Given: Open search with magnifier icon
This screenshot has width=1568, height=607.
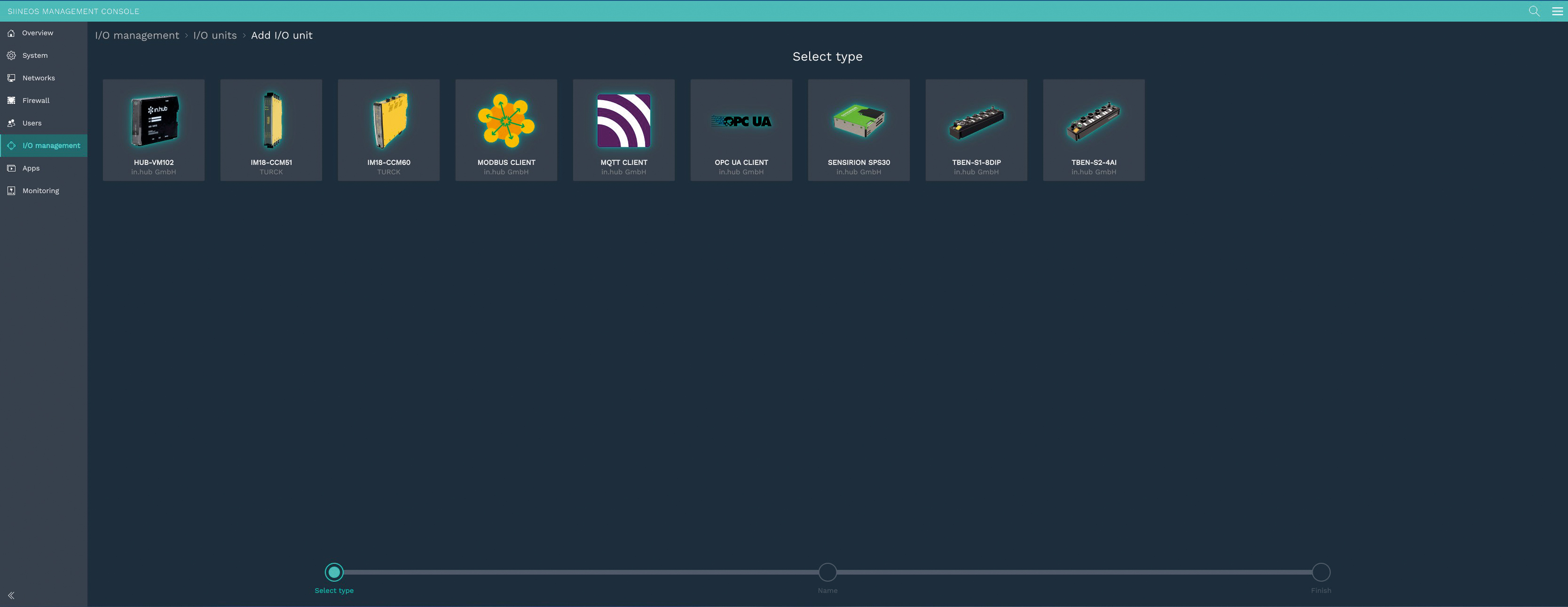Looking at the screenshot, I should [x=1534, y=11].
